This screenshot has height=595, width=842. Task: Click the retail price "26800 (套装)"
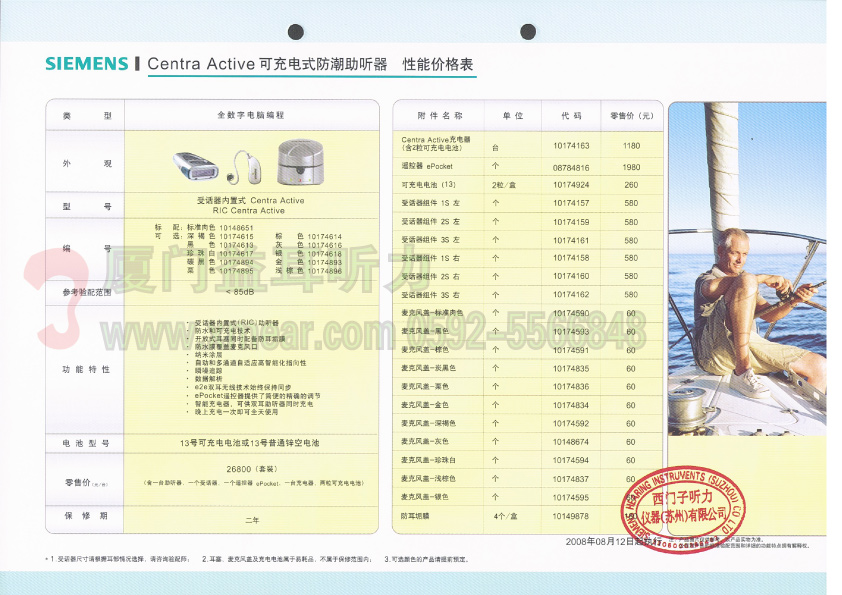click(252, 469)
